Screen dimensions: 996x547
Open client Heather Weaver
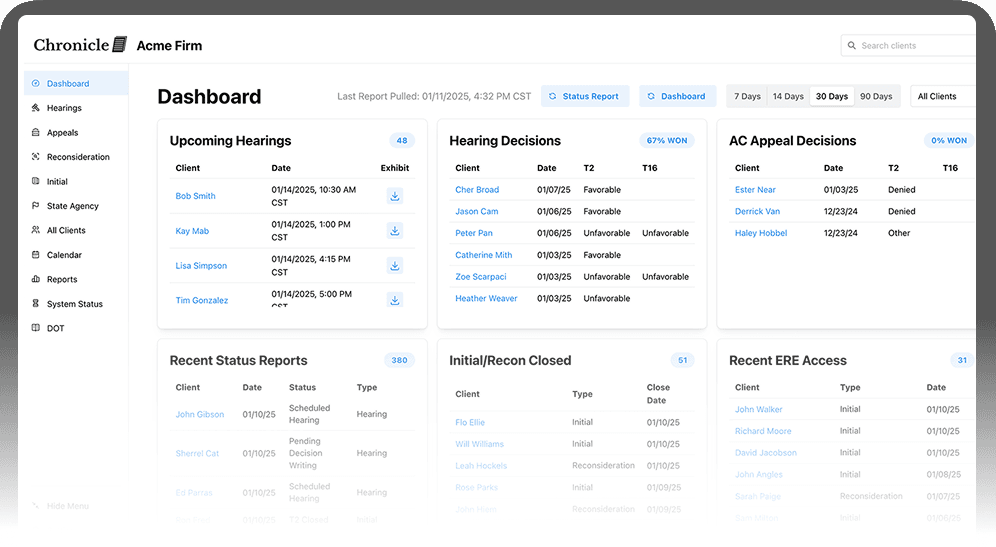tap(486, 298)
